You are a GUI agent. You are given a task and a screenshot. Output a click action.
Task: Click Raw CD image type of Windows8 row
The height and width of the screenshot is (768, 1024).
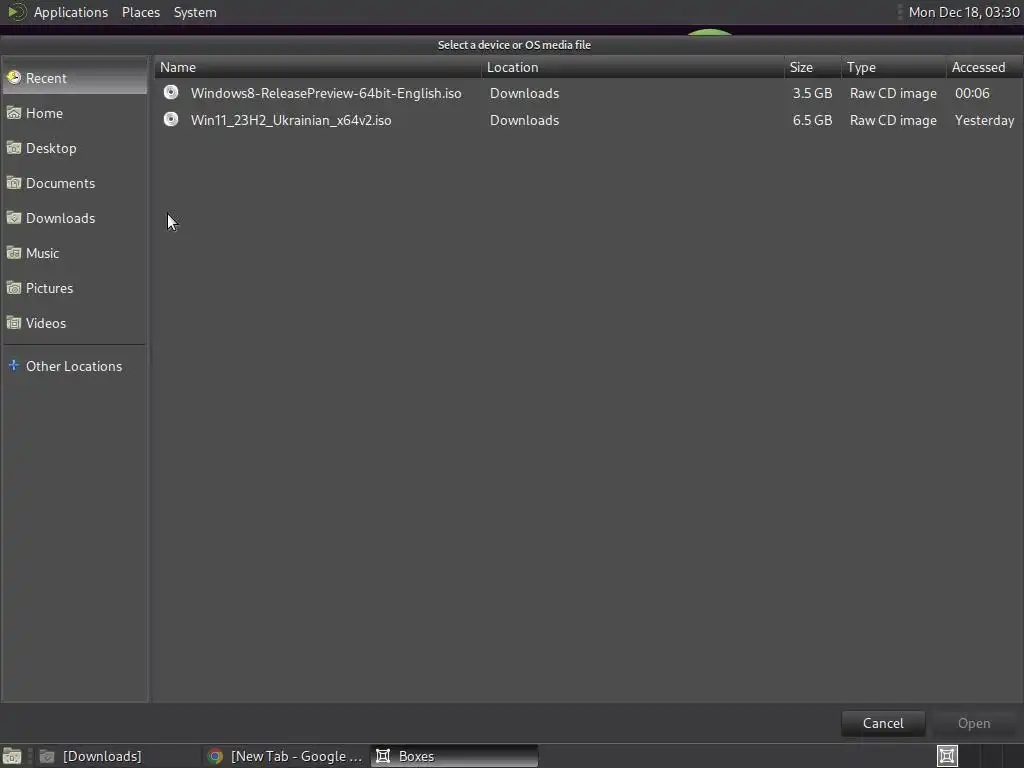(893, 93)
